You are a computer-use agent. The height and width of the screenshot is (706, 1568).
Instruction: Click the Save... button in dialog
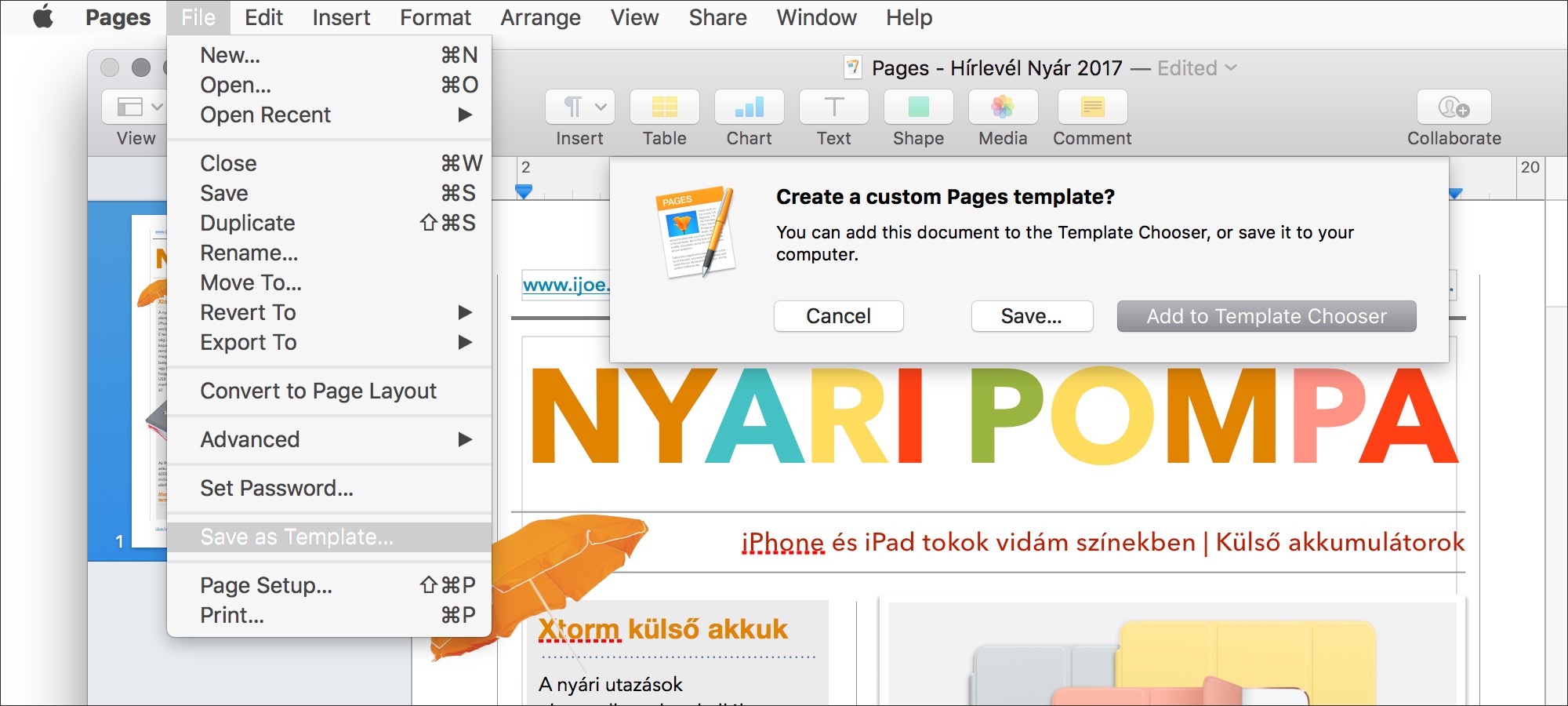[1031, 316]
